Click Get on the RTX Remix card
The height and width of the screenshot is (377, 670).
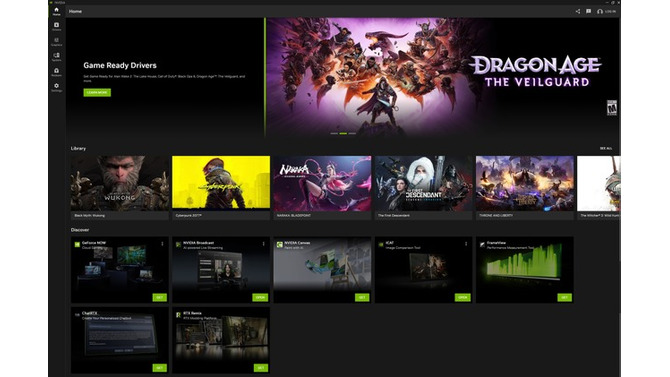click(x=261, y=368)
